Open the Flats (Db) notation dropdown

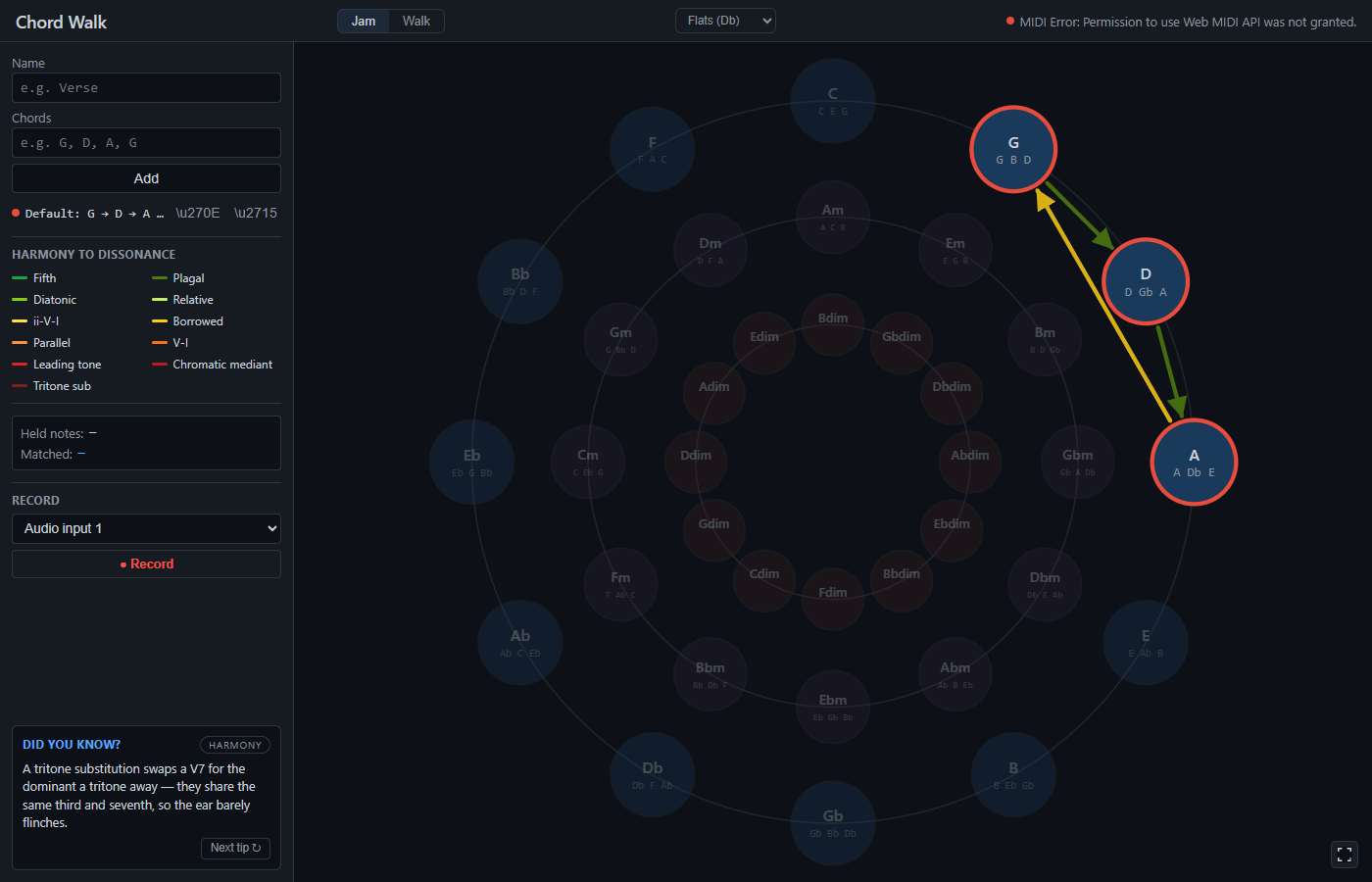pos(725,21)
